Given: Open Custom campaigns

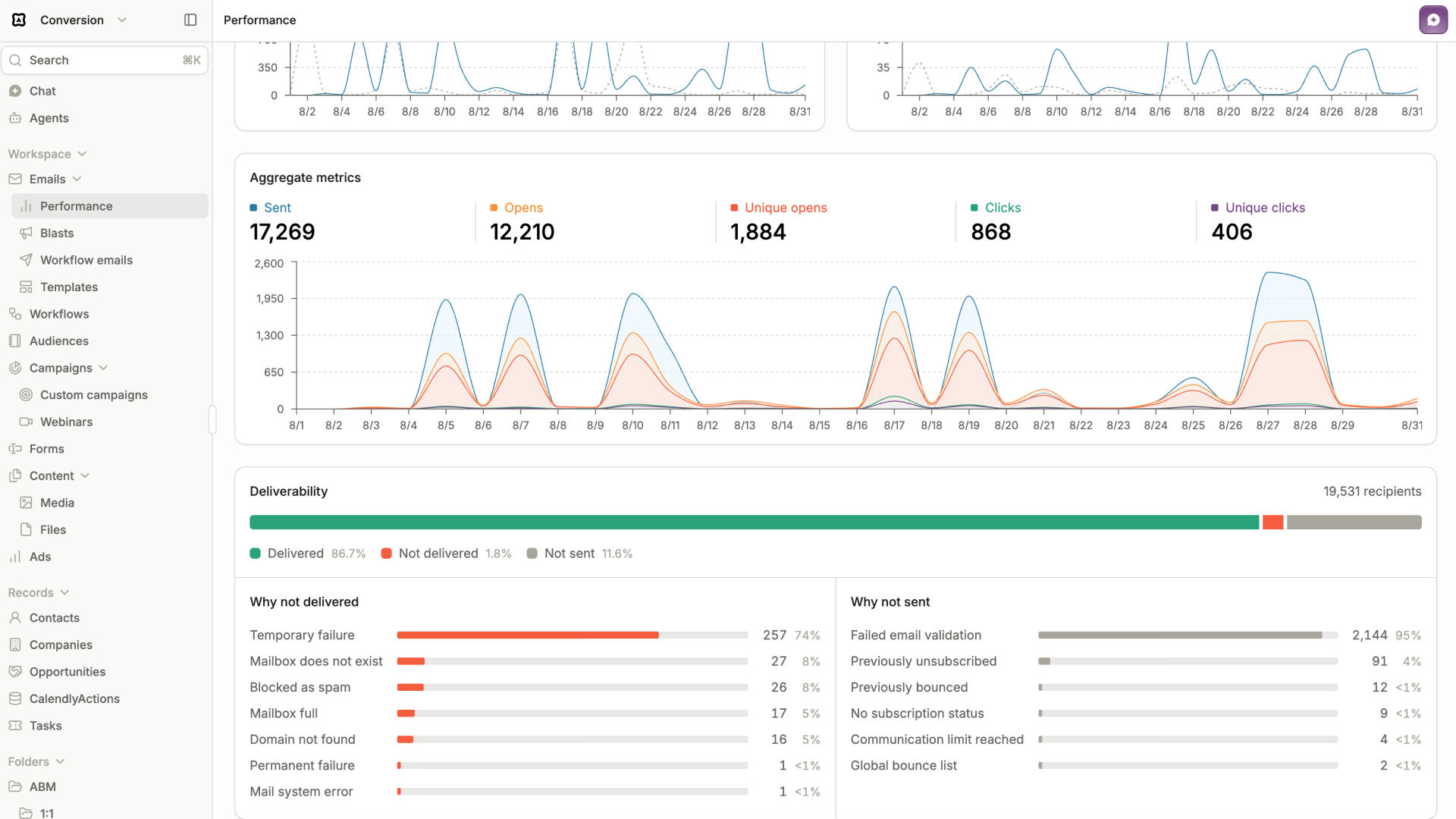Looking at the screenshot, I should [x=110, y=395].
